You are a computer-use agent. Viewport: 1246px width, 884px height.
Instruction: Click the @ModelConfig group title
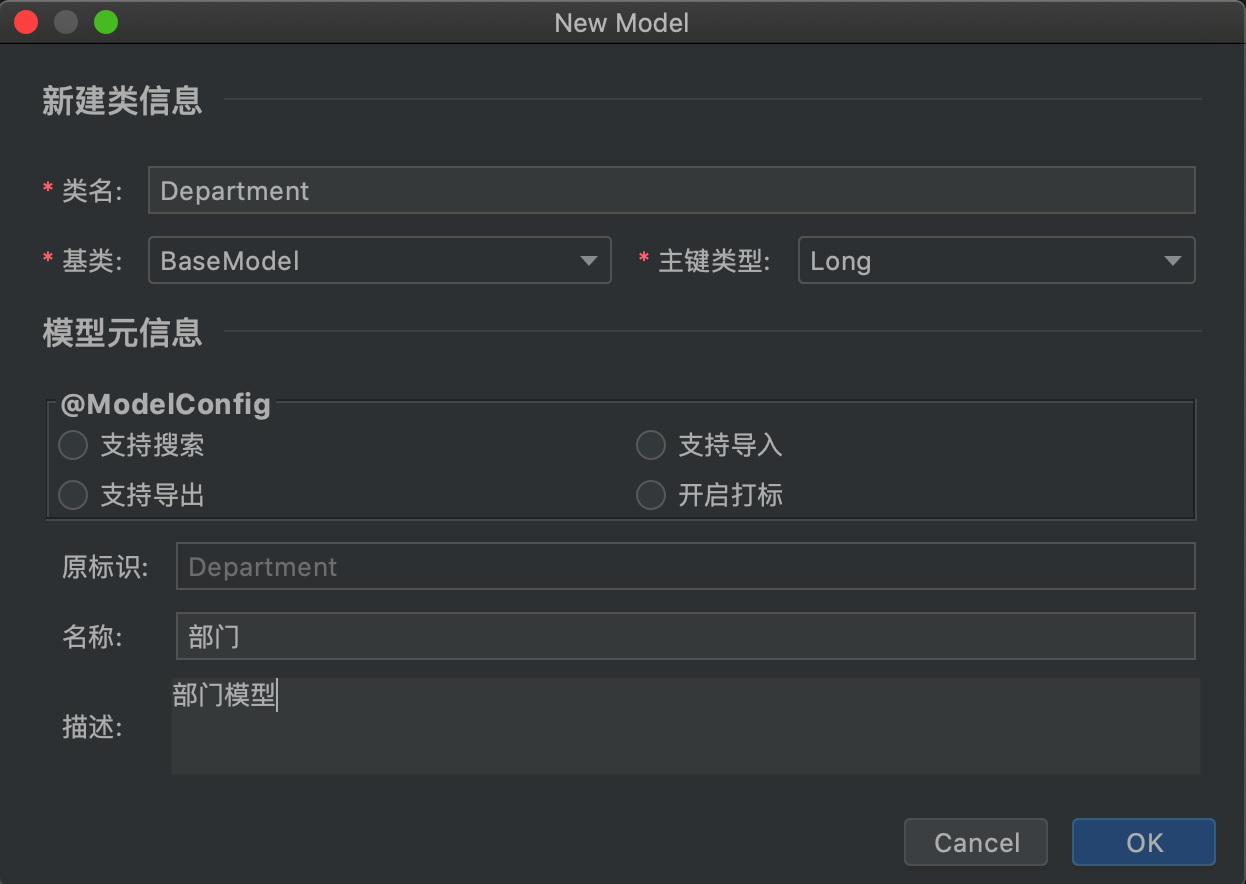[166, 404]
